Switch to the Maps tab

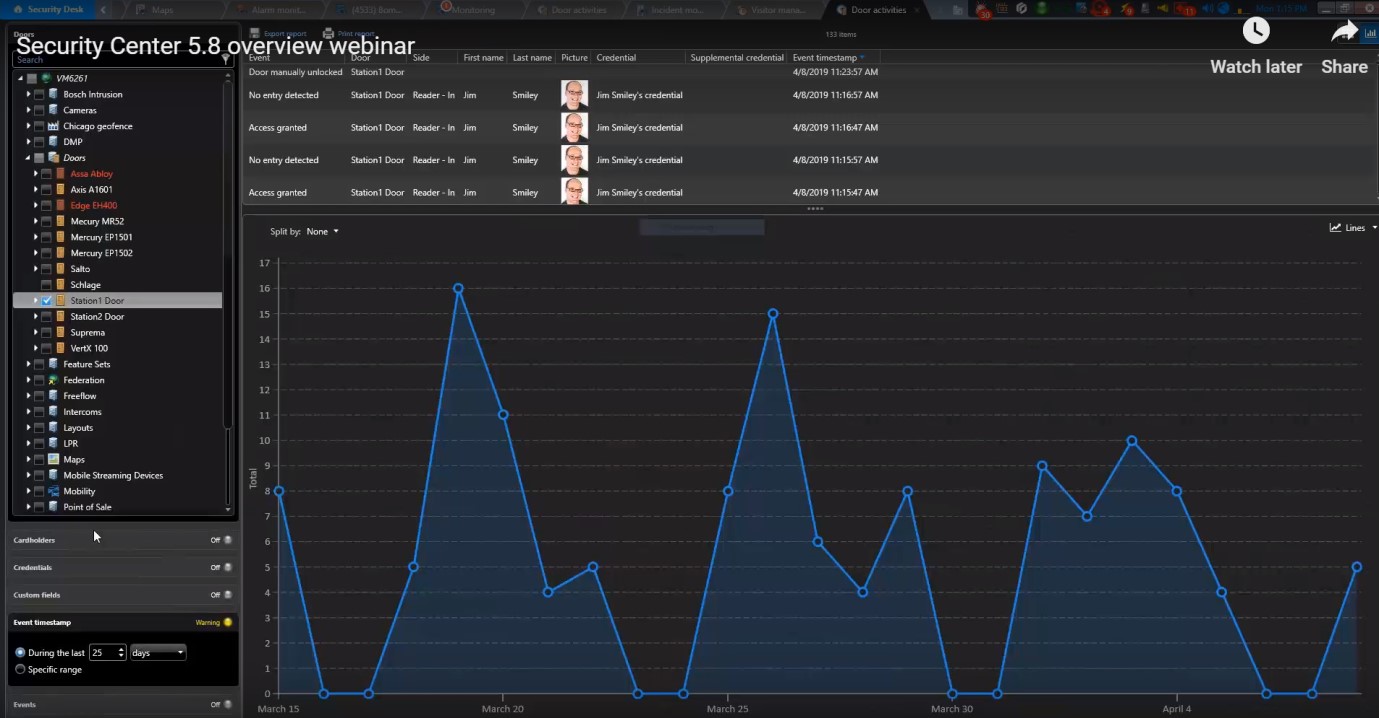click(x=162, y=10)
